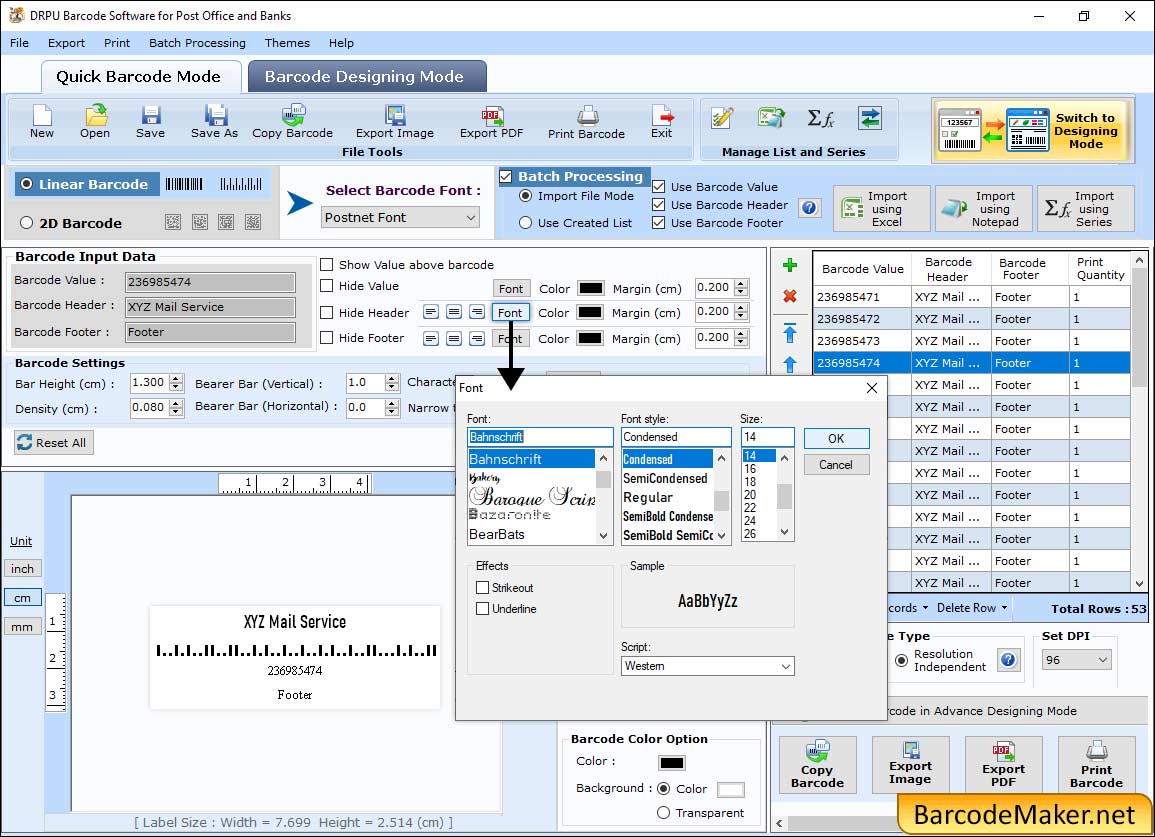Increase Hide Value row margin spinner
The image size is (1155, 837).
742,284
